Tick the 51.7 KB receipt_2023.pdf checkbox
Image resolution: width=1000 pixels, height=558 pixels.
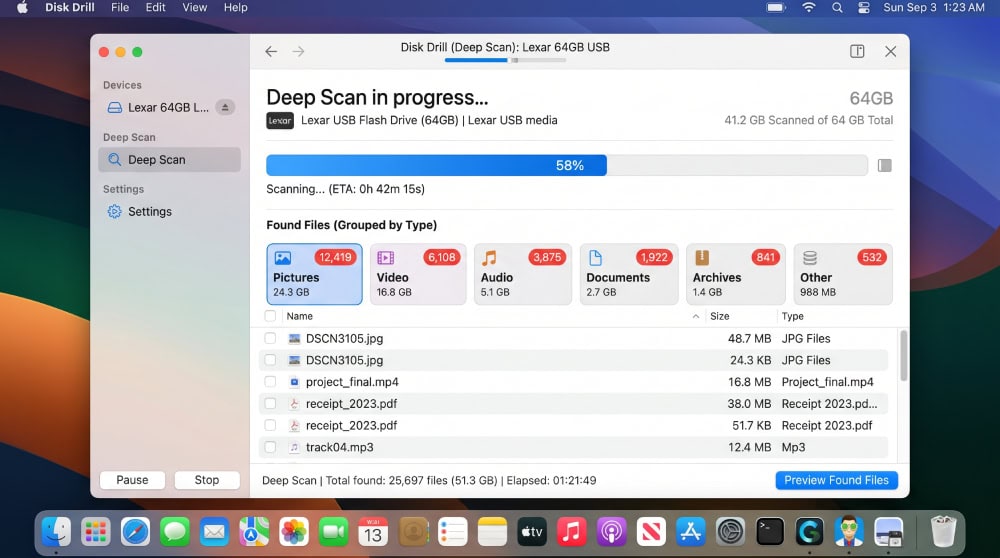pos(270,425)
